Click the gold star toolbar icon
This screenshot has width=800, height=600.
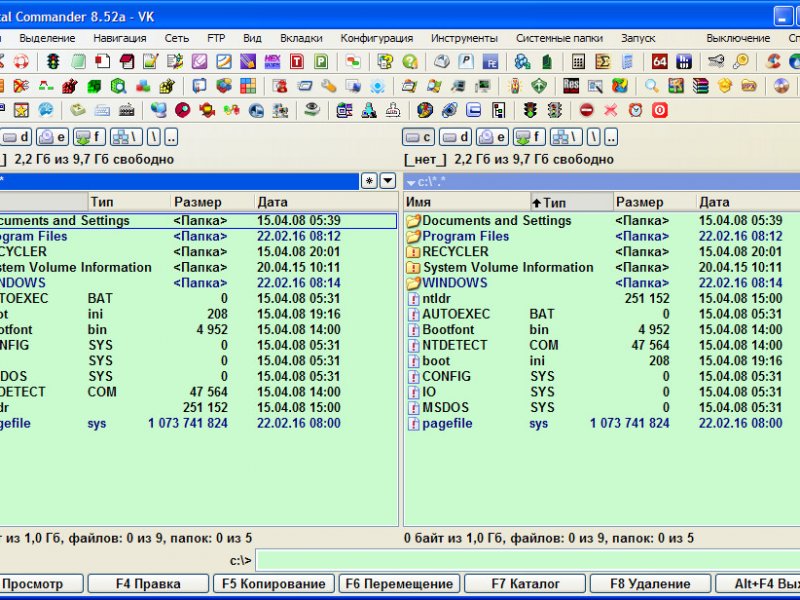point(21,110)
